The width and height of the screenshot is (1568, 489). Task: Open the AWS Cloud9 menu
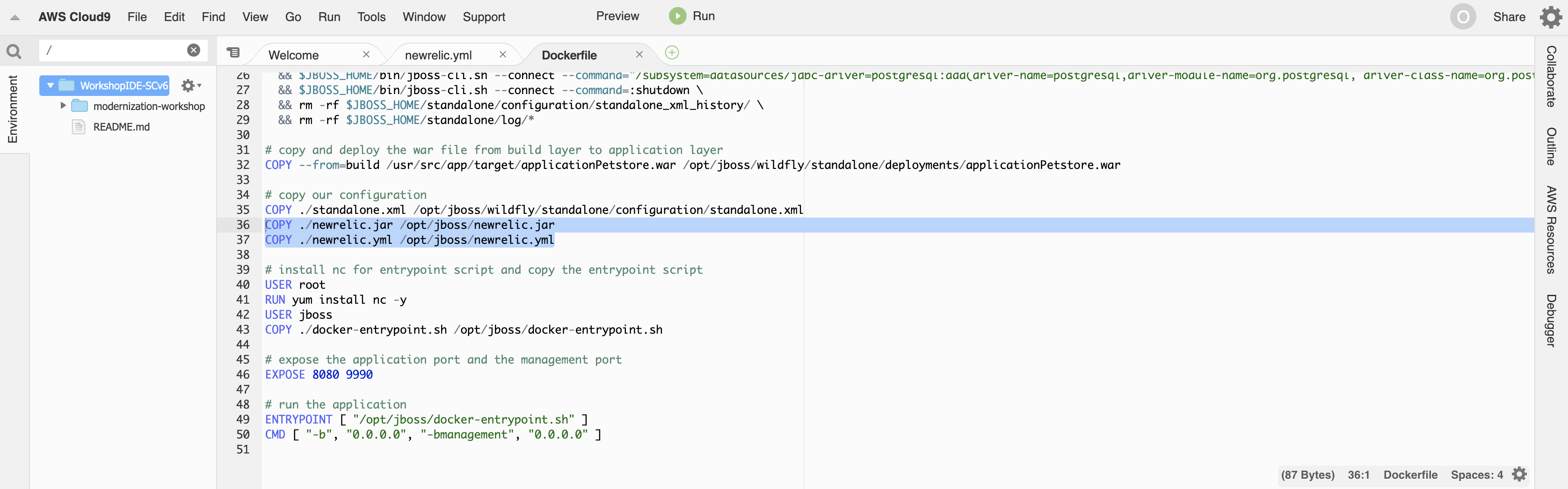(x=74, y=17)
